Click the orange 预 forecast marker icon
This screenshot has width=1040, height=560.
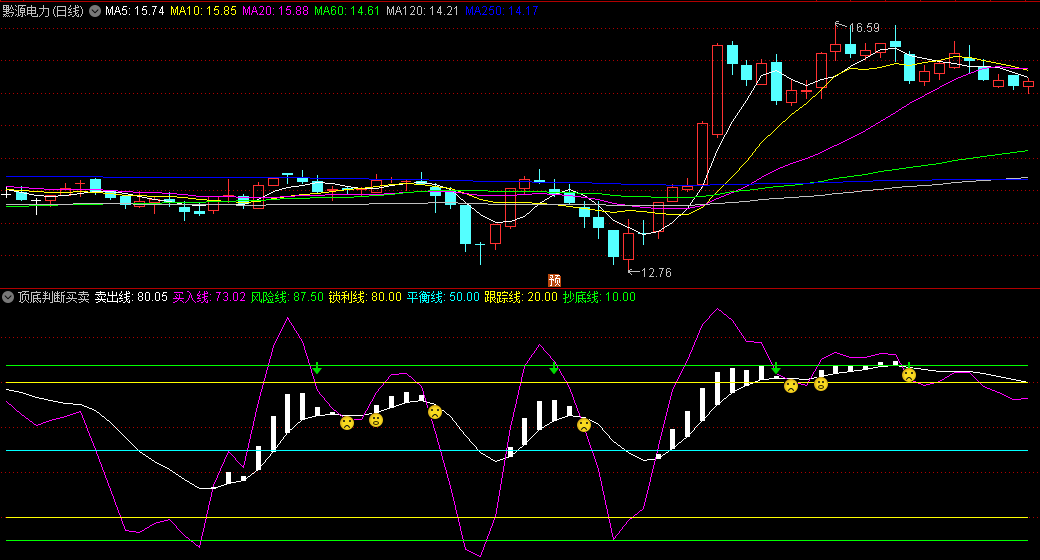point(554,279)
